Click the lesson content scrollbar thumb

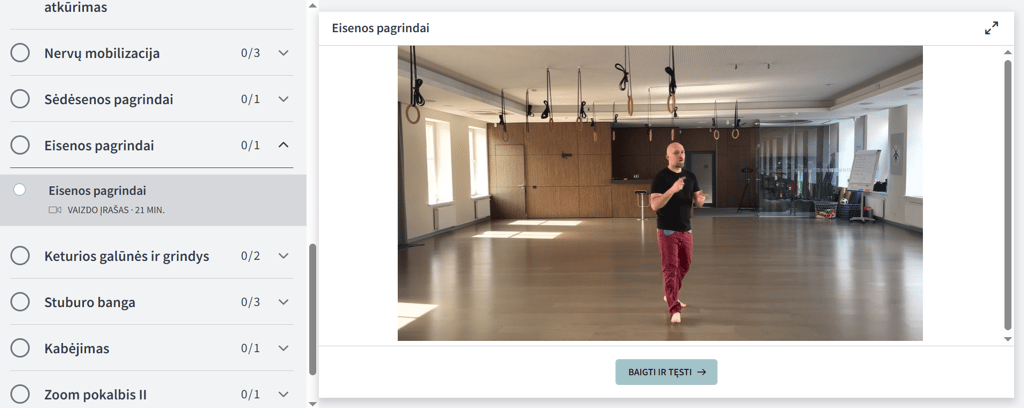(x=1008, y=195)
